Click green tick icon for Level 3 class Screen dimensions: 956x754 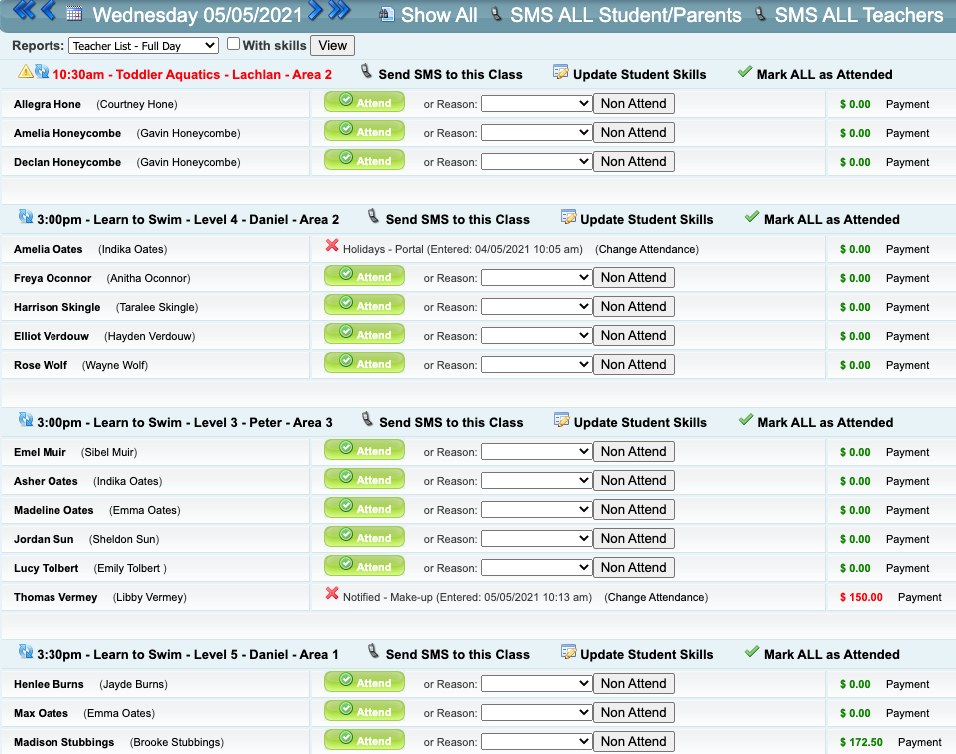(745, 420)
